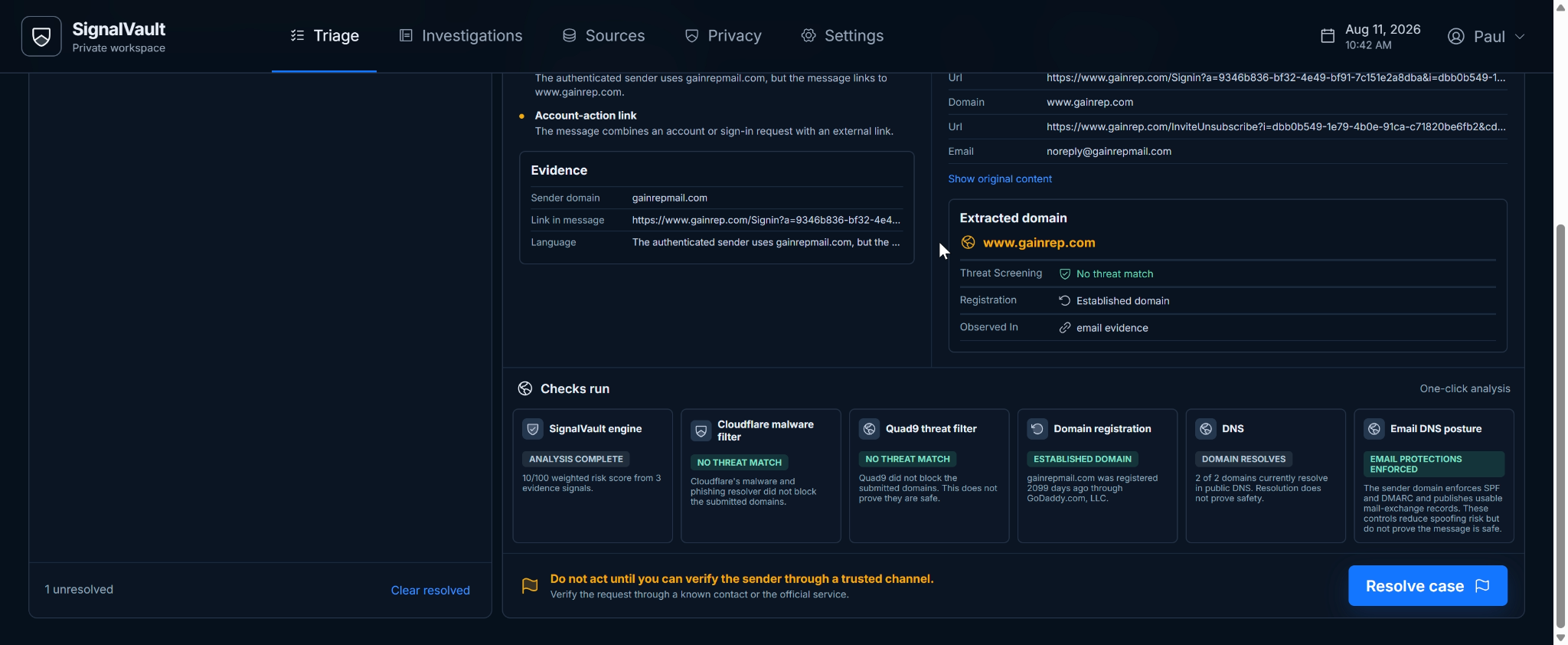Click the SignalVault engine card icon

pyautogui.click(x=533, y=429)
